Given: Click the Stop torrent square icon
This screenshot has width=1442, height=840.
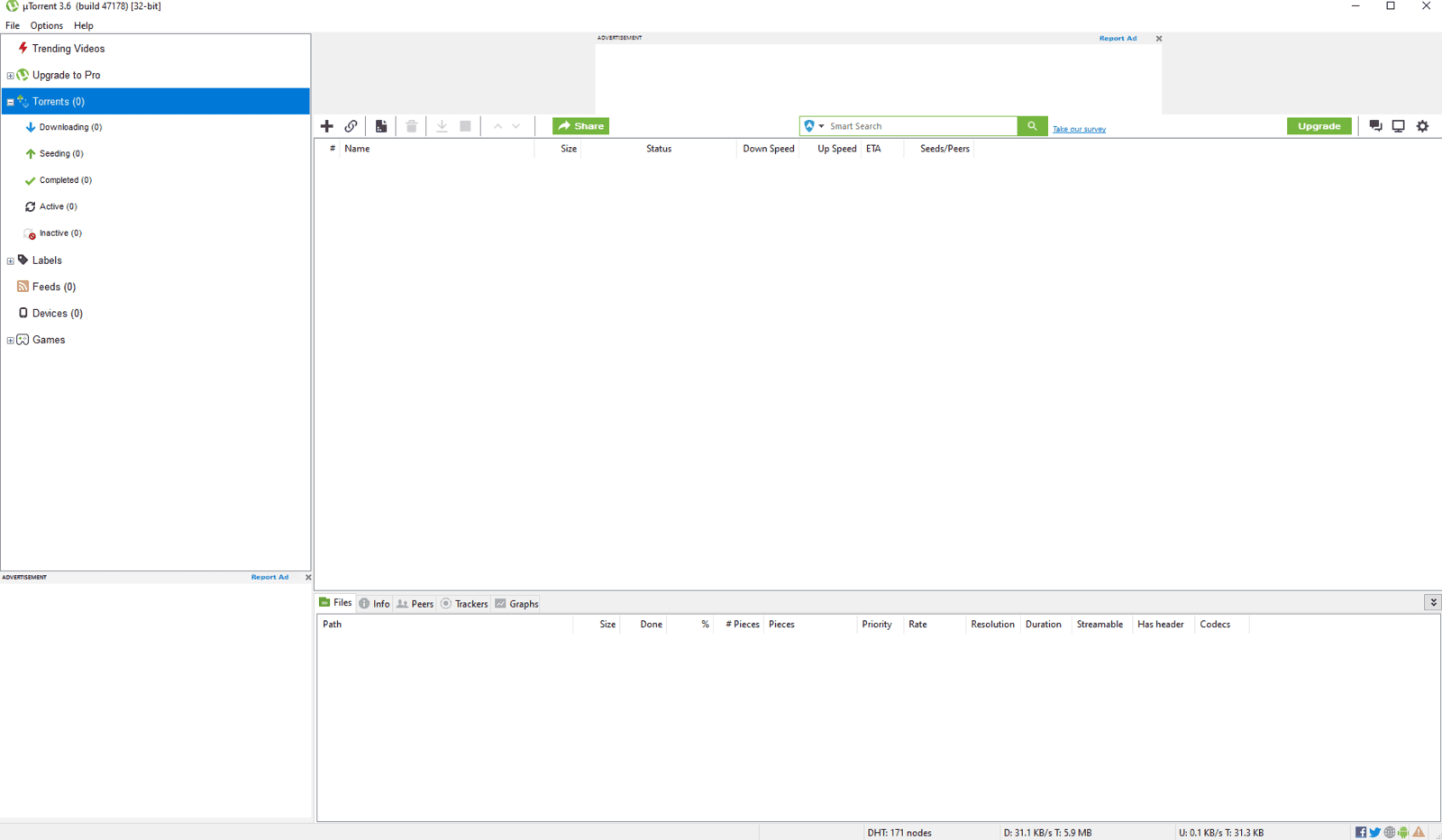Looking at the screenshot, I should click(465, 126).
